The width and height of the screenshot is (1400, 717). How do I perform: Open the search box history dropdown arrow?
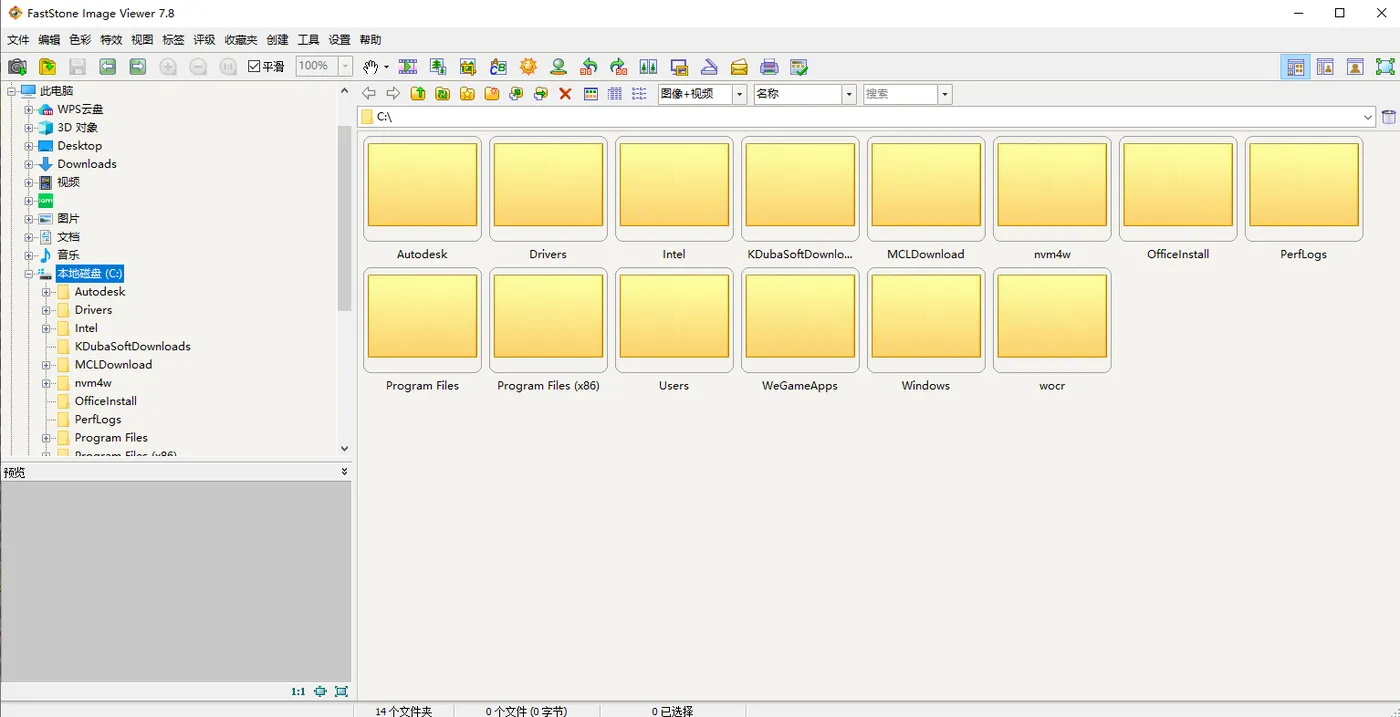tap(945, 94)
